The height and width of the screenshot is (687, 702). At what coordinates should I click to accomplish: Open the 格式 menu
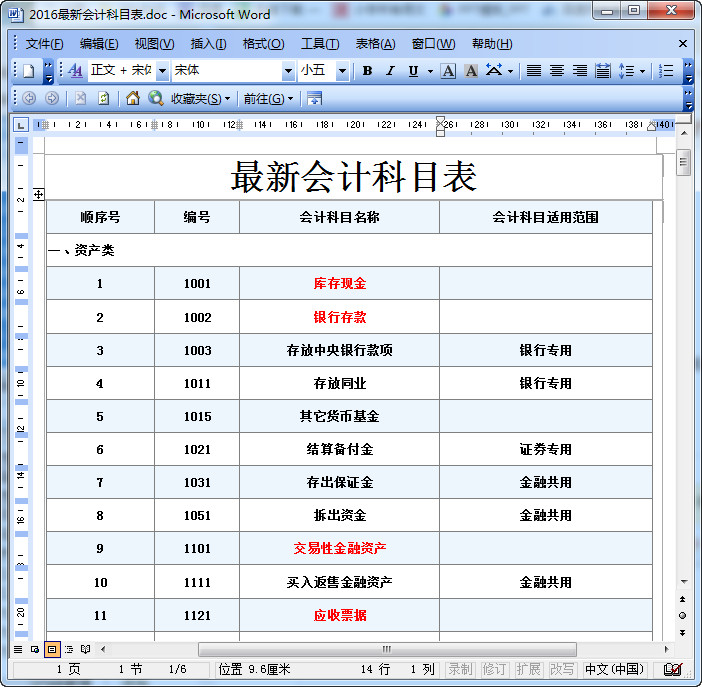pyautogui.click(x=263, y=44)
